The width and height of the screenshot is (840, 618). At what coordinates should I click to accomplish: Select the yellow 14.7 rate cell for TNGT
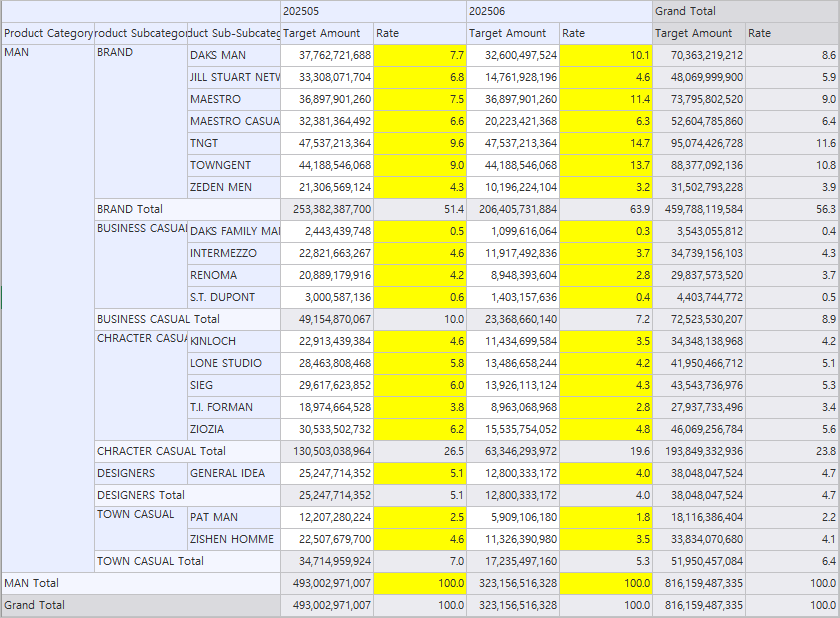(606, 143)
